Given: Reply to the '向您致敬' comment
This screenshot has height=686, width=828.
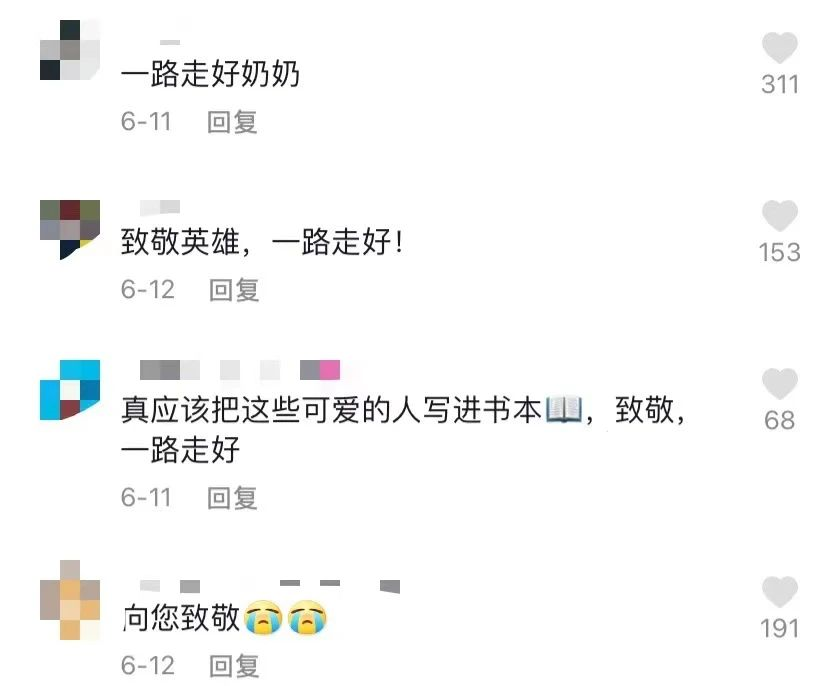Looking at the screenshot, I should click(x=234, y=666).
